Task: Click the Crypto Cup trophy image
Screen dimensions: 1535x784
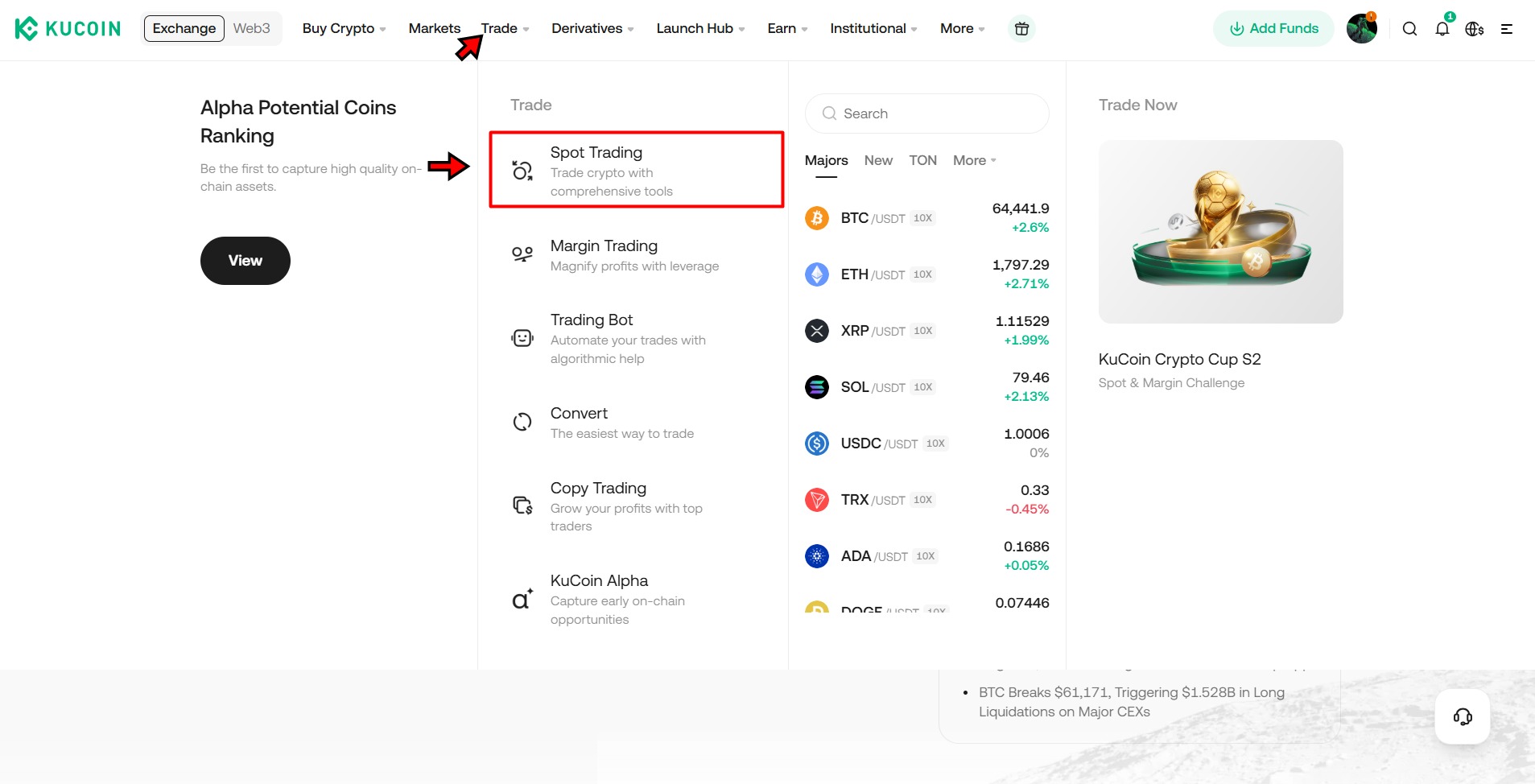Action: coord(1220,232)
